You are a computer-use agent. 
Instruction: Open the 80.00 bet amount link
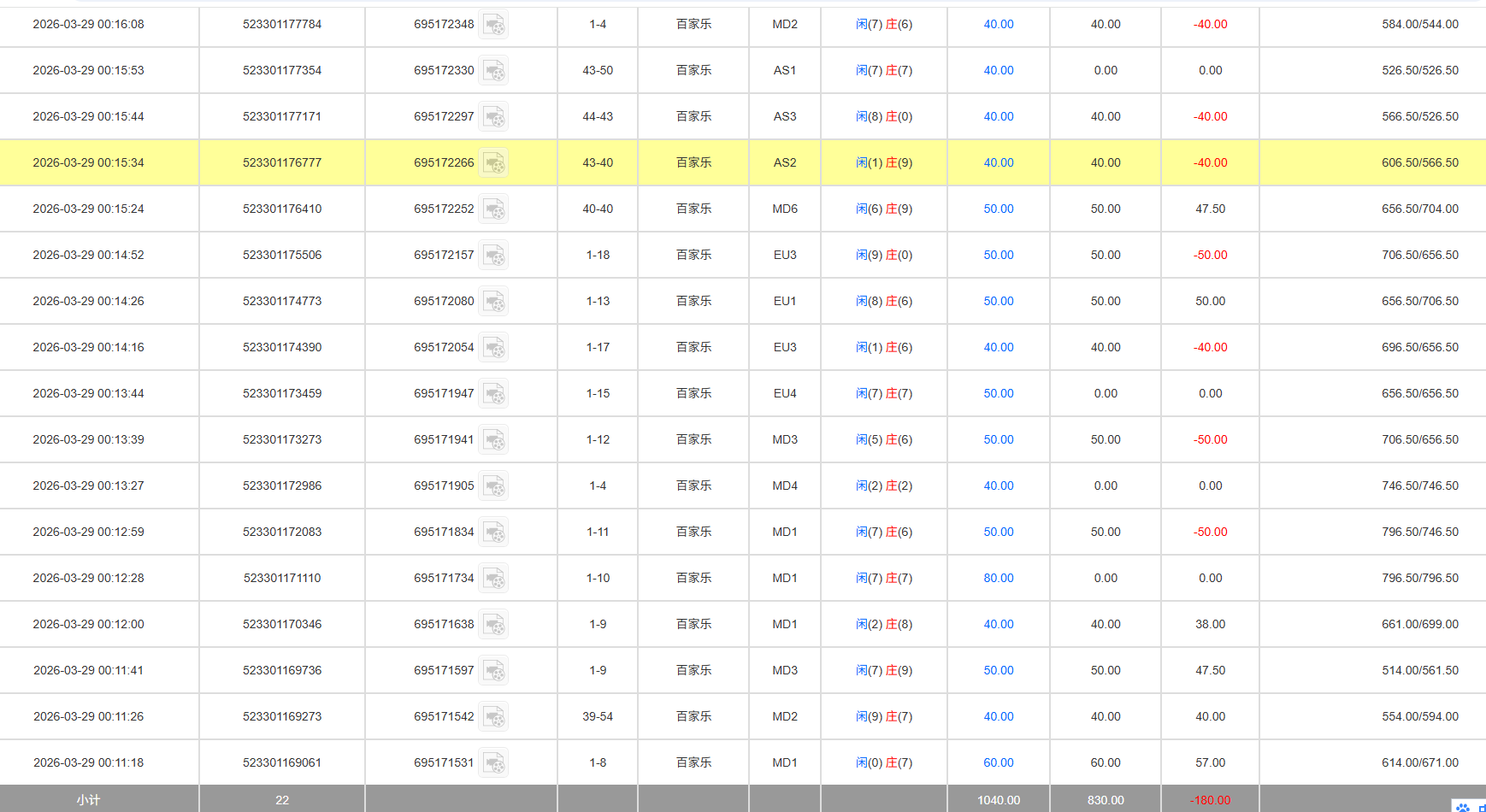pos(998,579)
